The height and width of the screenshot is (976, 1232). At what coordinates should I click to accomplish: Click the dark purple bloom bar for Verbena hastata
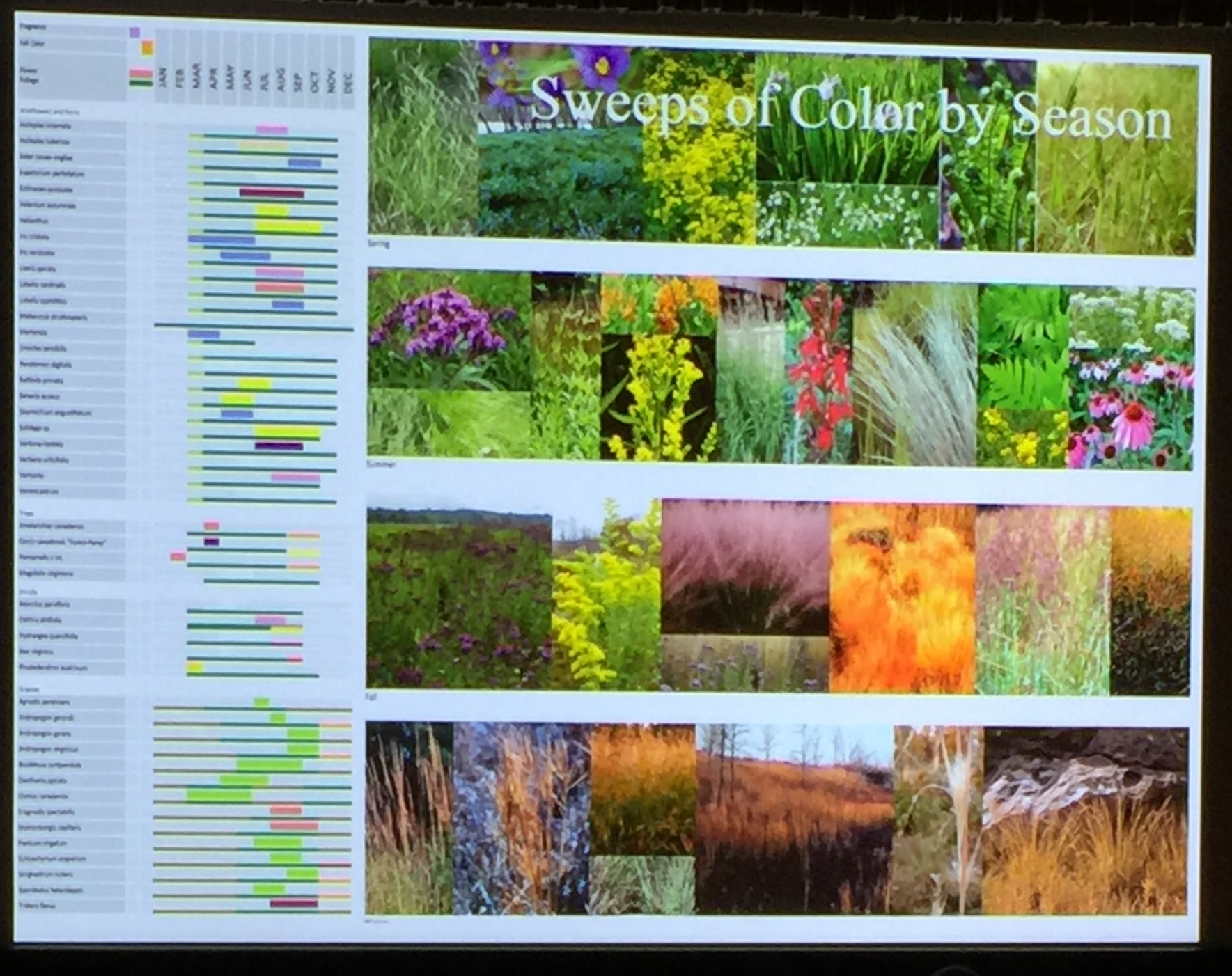pos(279,446)
